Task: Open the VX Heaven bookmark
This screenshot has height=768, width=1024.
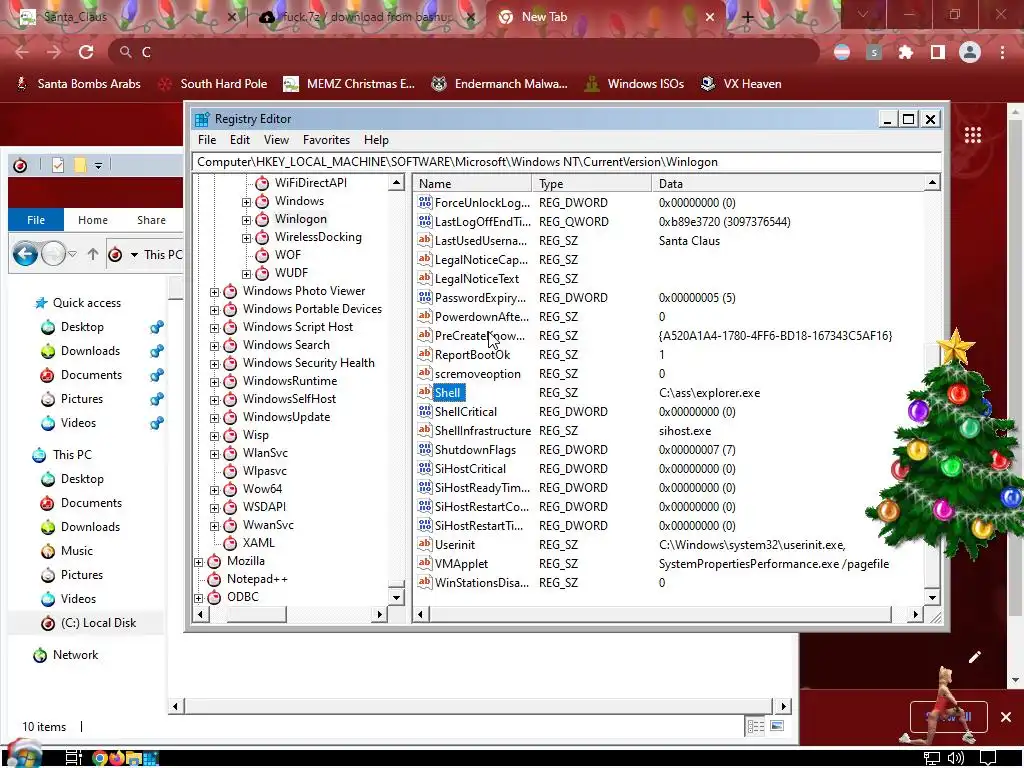Action: (x=741, y=84)
